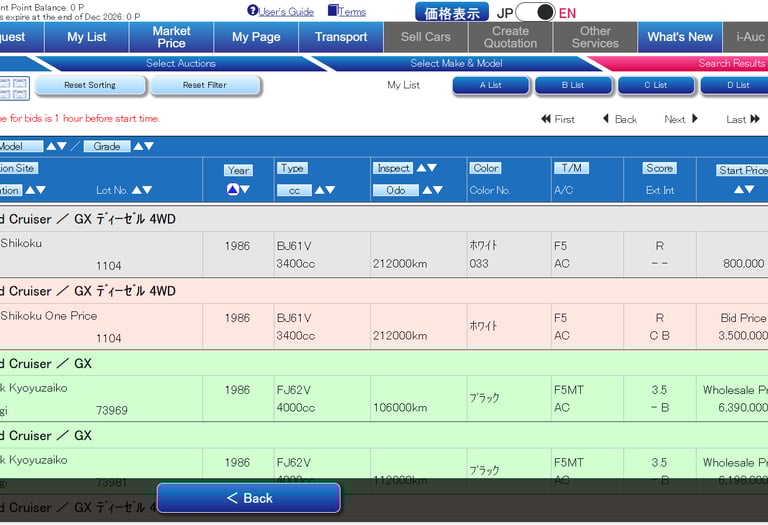Open the What's New menu tab
Viewport: 768px width, 525px height.
680,37
